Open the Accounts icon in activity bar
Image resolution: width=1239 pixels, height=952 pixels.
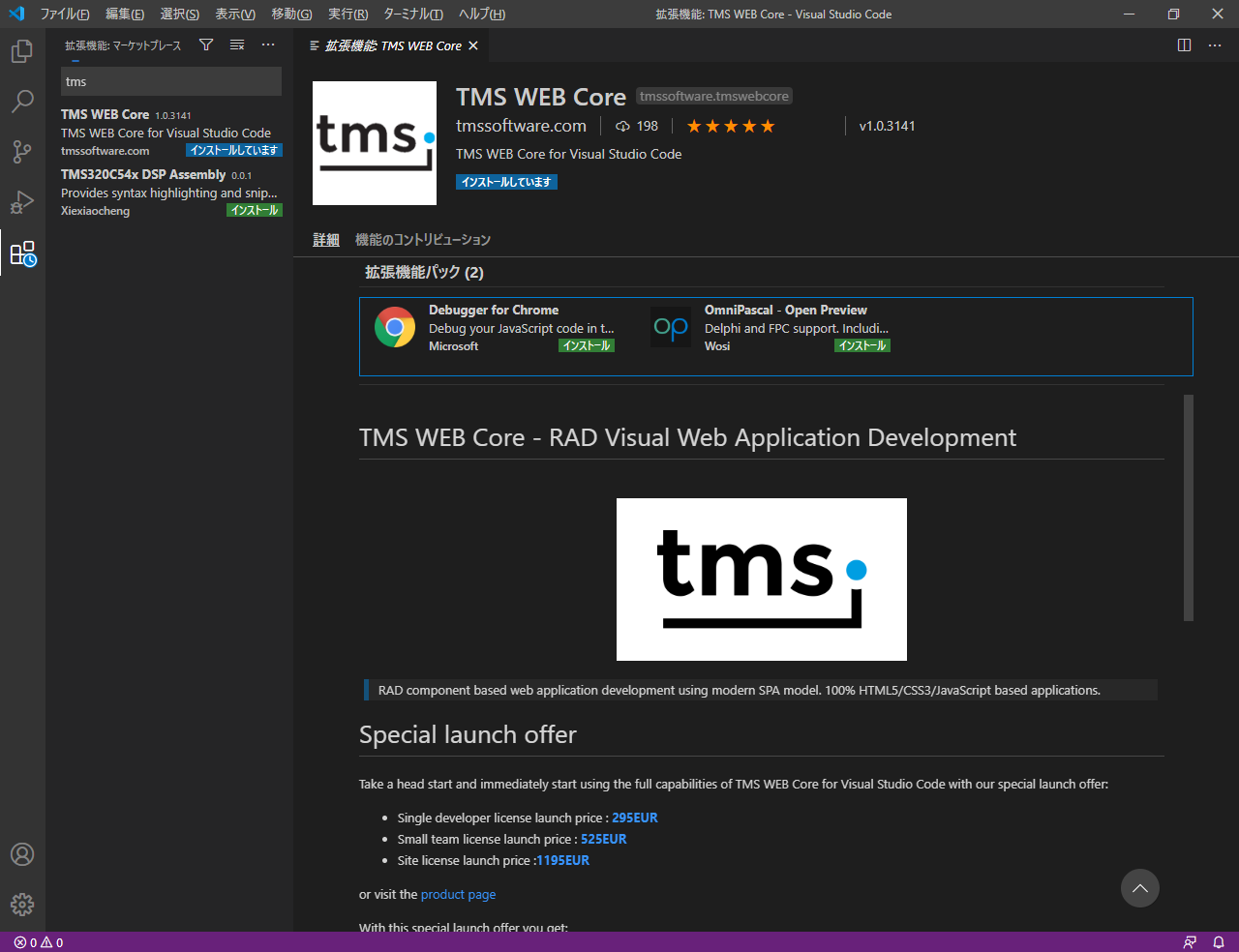pos(22,854)
